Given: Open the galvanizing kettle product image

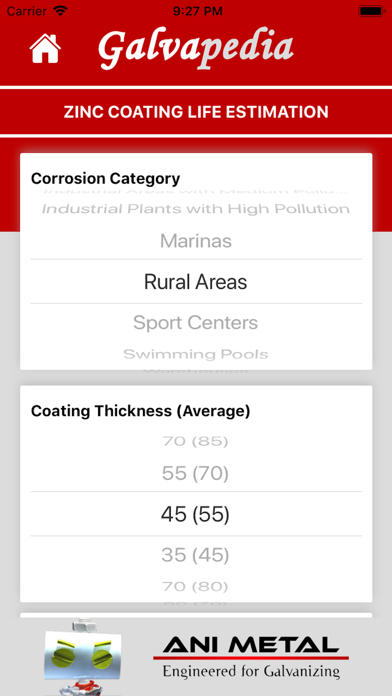Looking at the screenshot, I should pos(83,657).
